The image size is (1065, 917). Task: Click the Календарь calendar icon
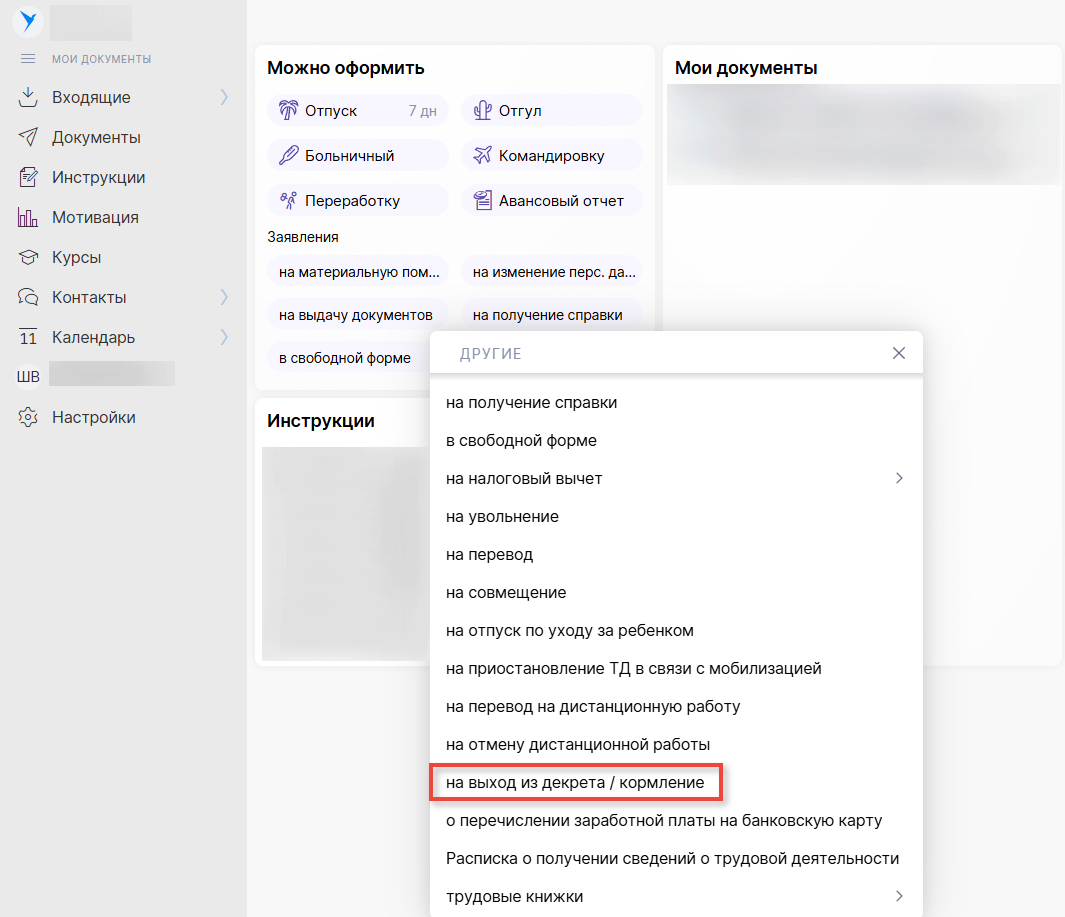[28, 337]
